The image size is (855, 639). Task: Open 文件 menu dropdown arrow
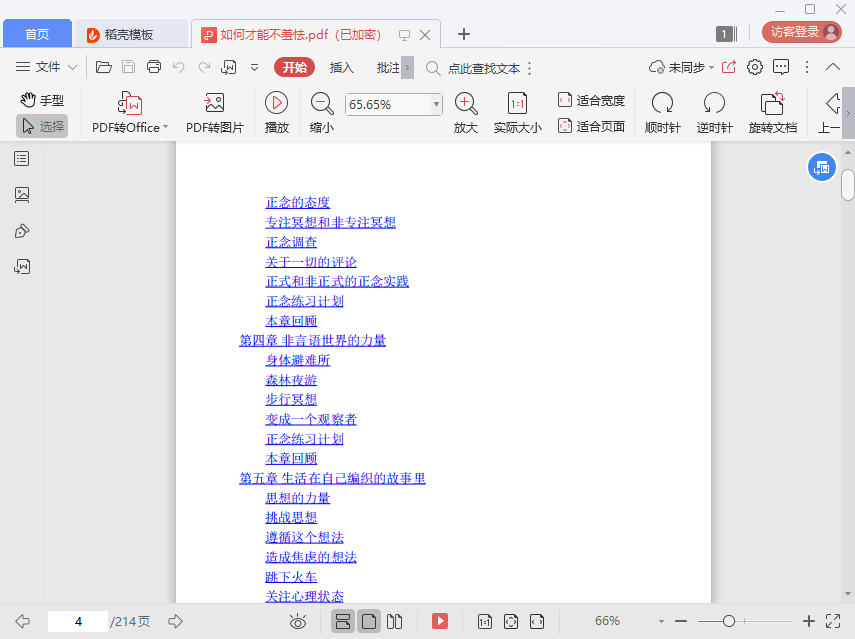(72, 67)
